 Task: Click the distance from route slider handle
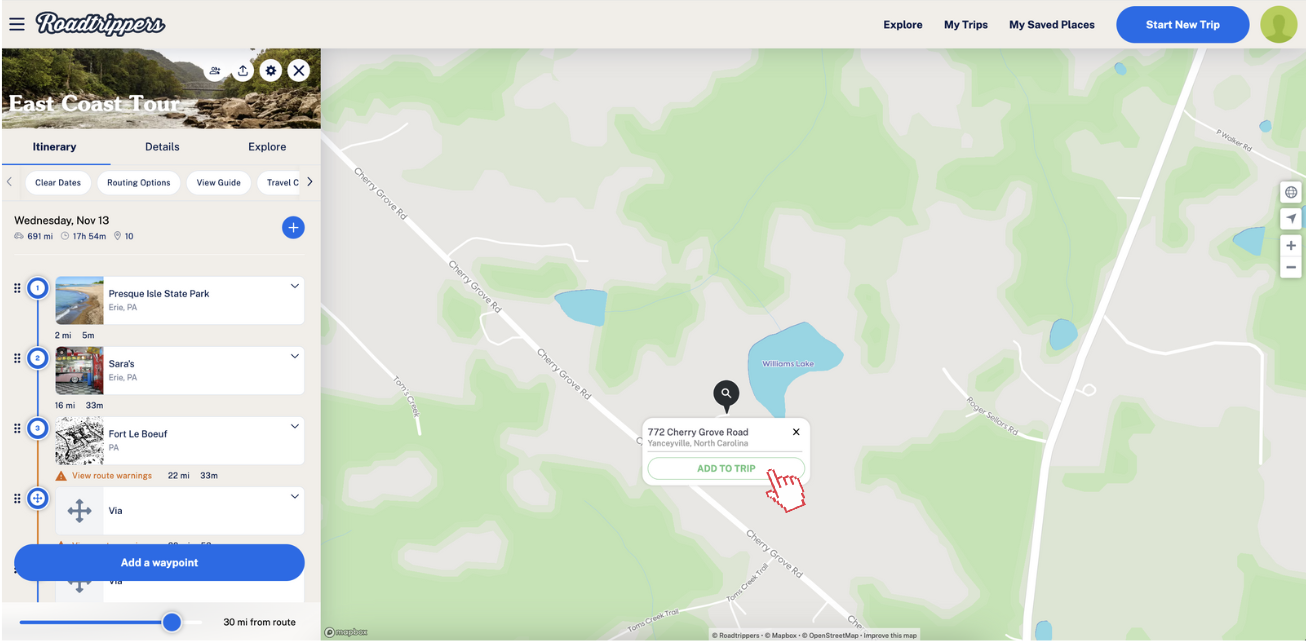point(172,622)
